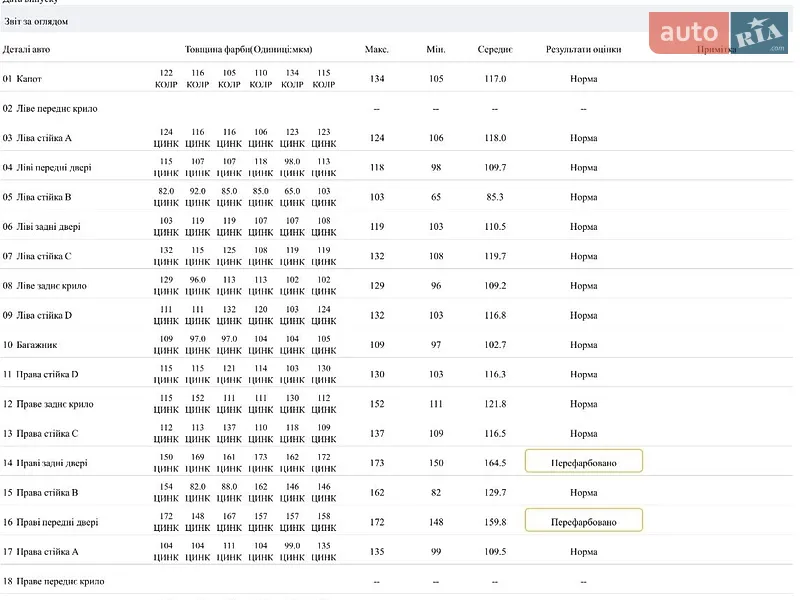Screen dimensions: 800x600
Task: Select the '16 Праві передні двері' row label
Action: [51, 522]
